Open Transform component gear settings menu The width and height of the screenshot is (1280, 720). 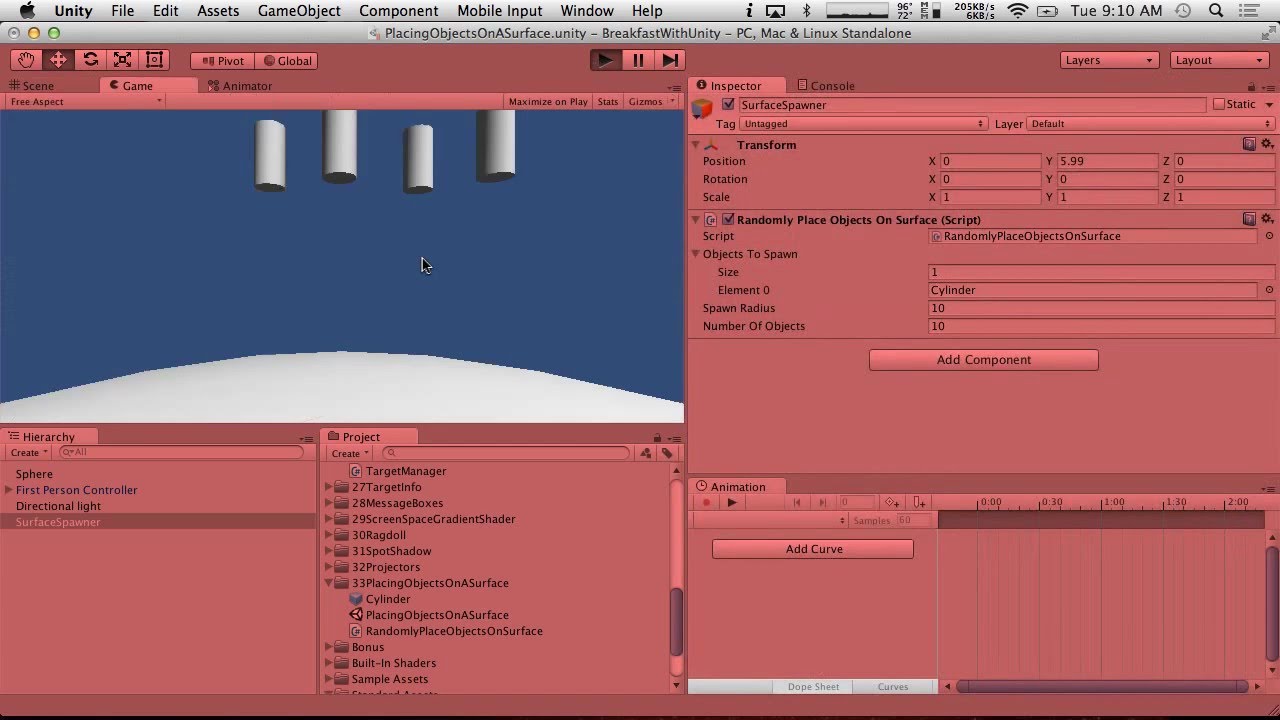tap(1267, 144)
